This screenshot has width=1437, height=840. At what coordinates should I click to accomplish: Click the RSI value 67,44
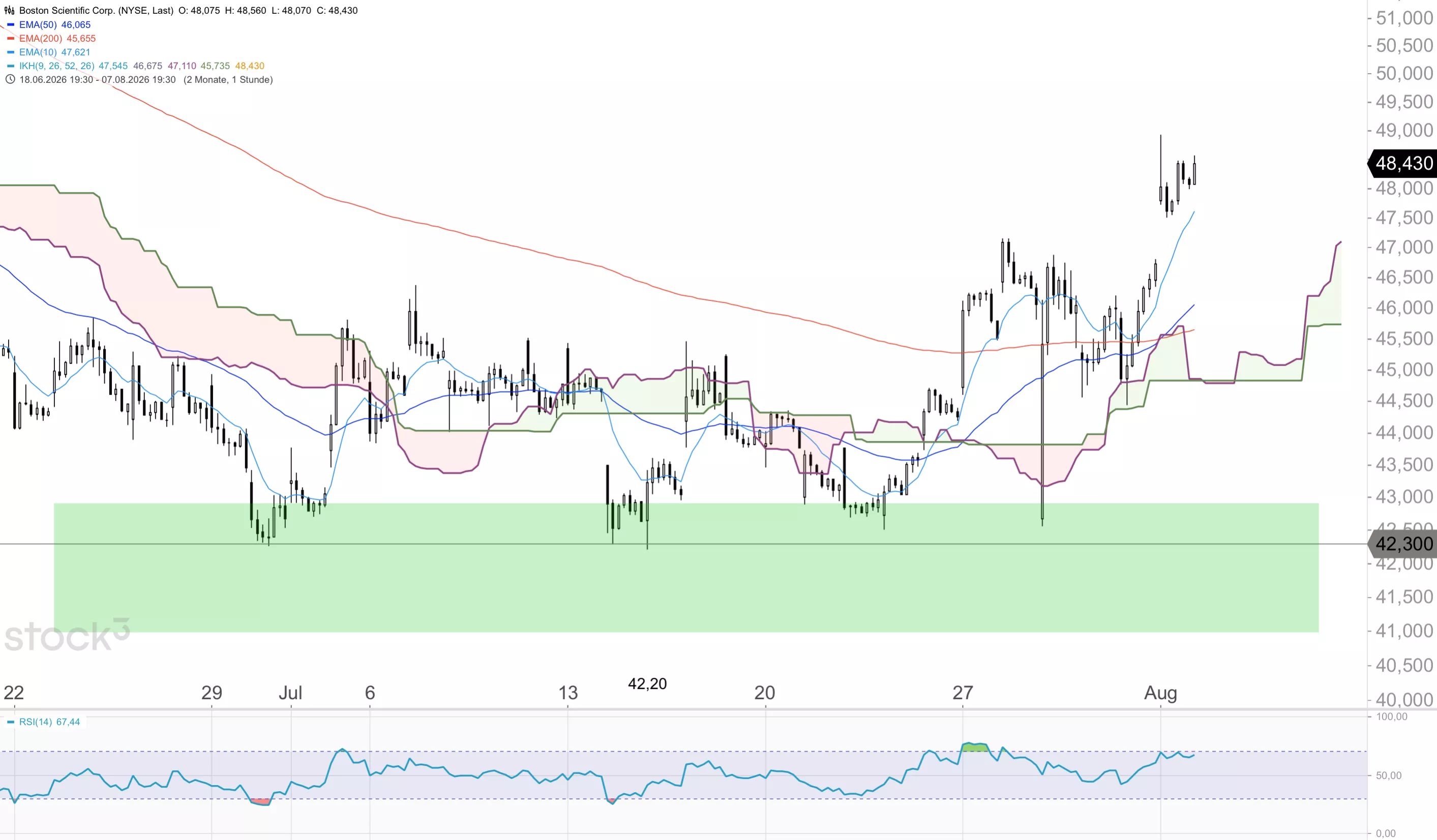[68, 722]
